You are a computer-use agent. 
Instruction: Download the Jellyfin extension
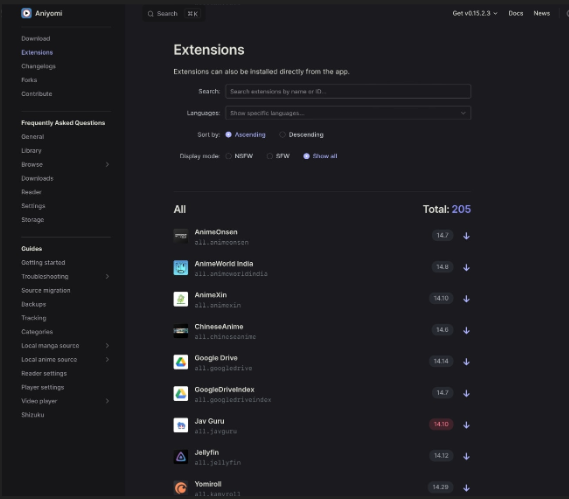coord(466,456)
